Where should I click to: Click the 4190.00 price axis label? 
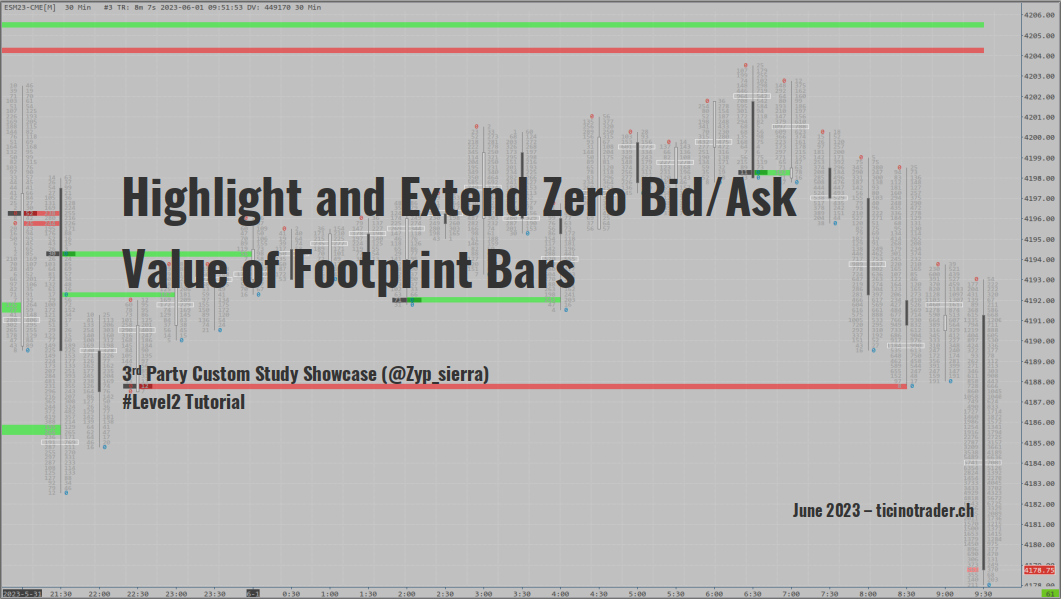click(1039, 341)
